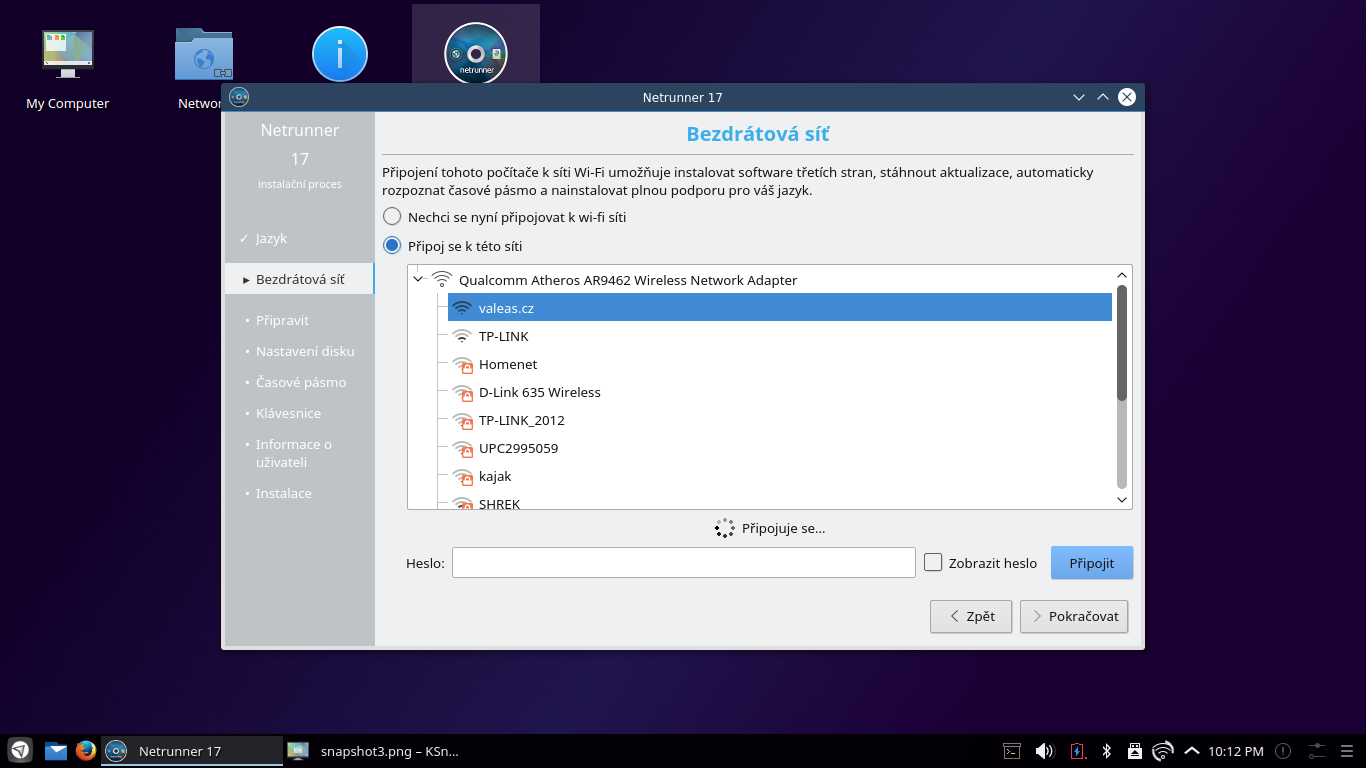
Task: Click the Bezdrátová síť page heading
Action: 757,134
